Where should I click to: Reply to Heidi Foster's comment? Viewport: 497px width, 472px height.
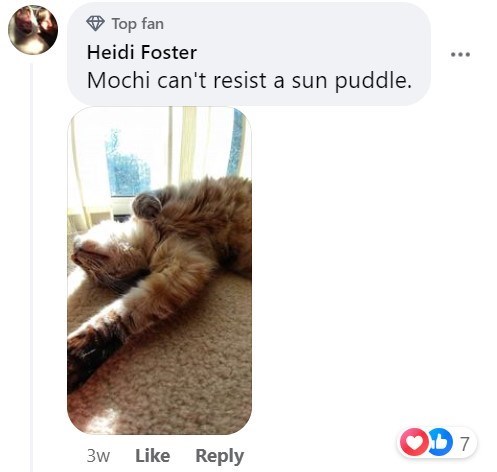tap(219, 456)
